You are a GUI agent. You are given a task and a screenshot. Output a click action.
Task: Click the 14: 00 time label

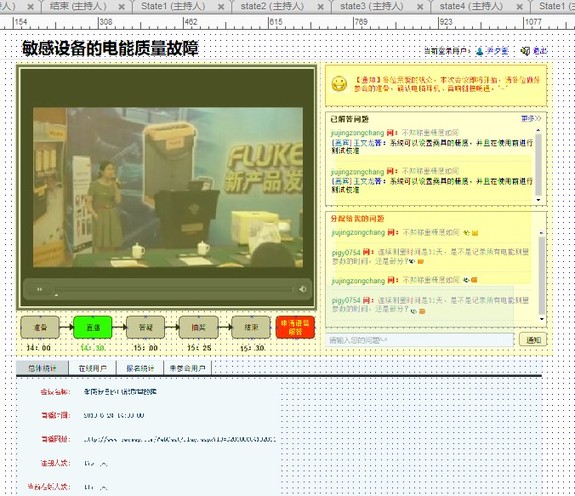(x=39, y=348)
